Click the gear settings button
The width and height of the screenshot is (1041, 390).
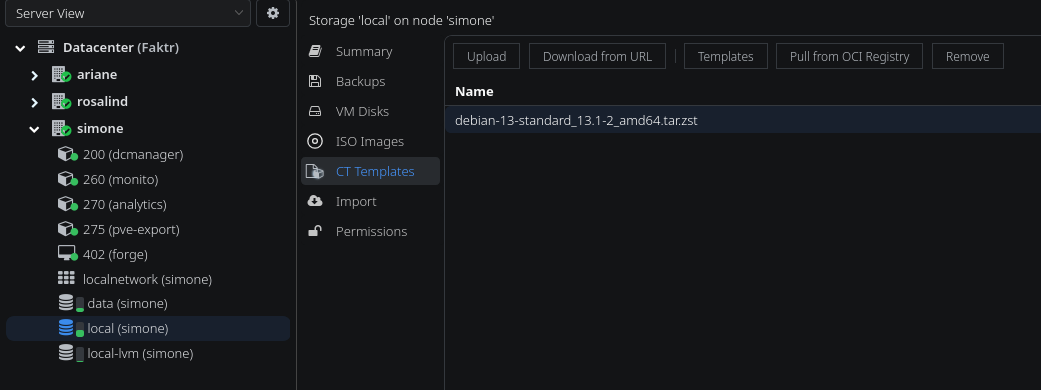pyautogui.click(x=273, y=13)
